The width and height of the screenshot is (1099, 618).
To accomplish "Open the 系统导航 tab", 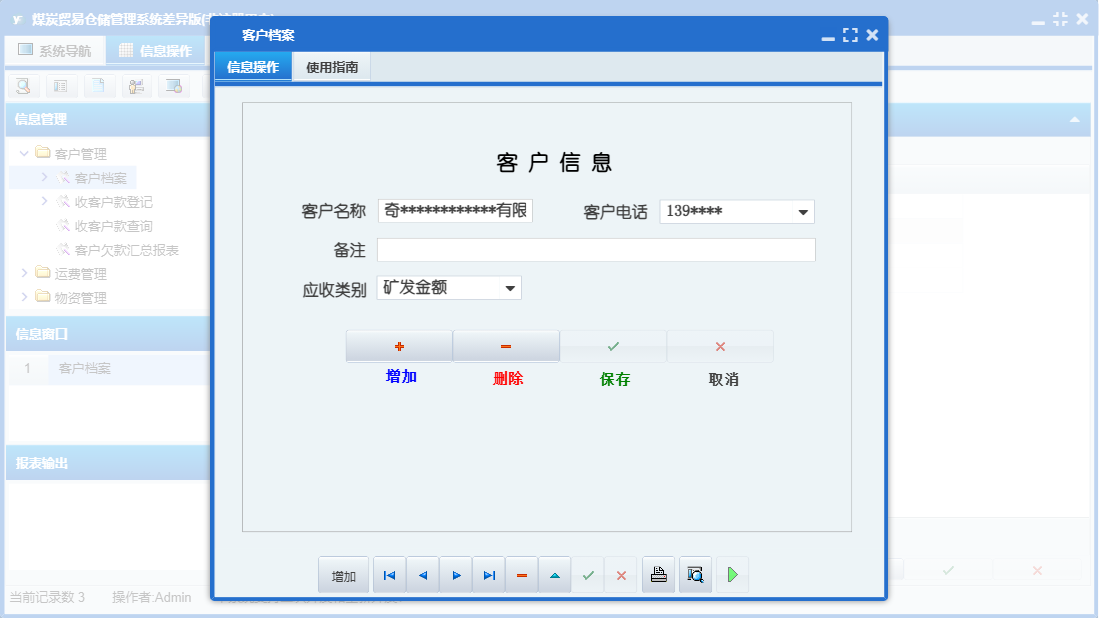I will [x=55, y=49].
